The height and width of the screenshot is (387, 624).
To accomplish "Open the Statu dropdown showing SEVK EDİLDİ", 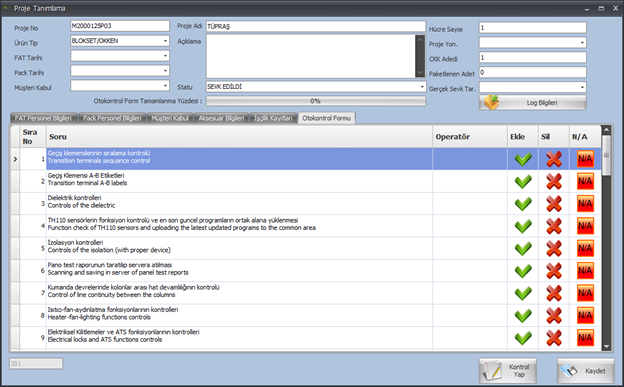I will click(x=422, y=87).
